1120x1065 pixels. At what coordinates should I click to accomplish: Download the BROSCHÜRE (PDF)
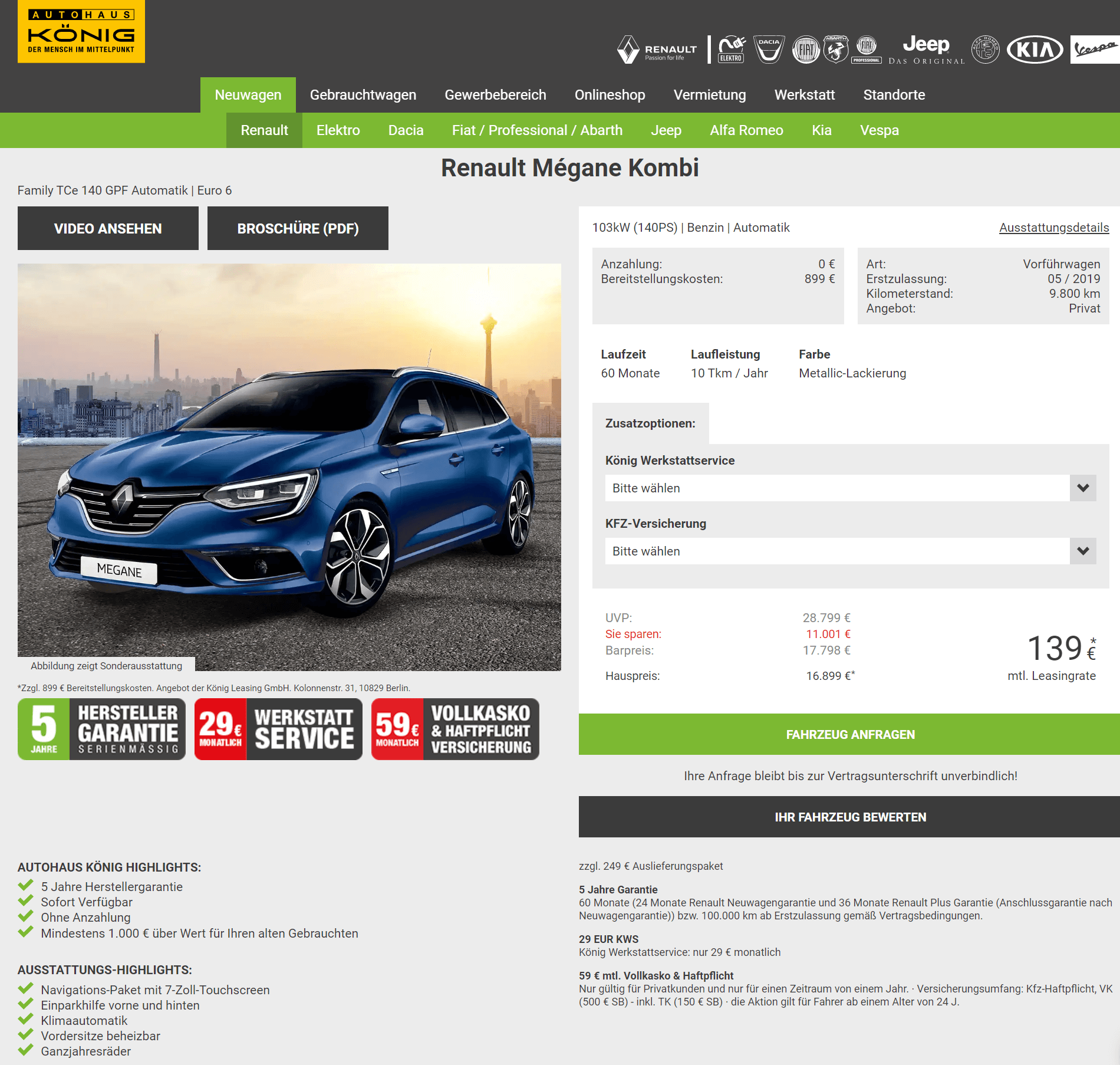tap(298, 228)
